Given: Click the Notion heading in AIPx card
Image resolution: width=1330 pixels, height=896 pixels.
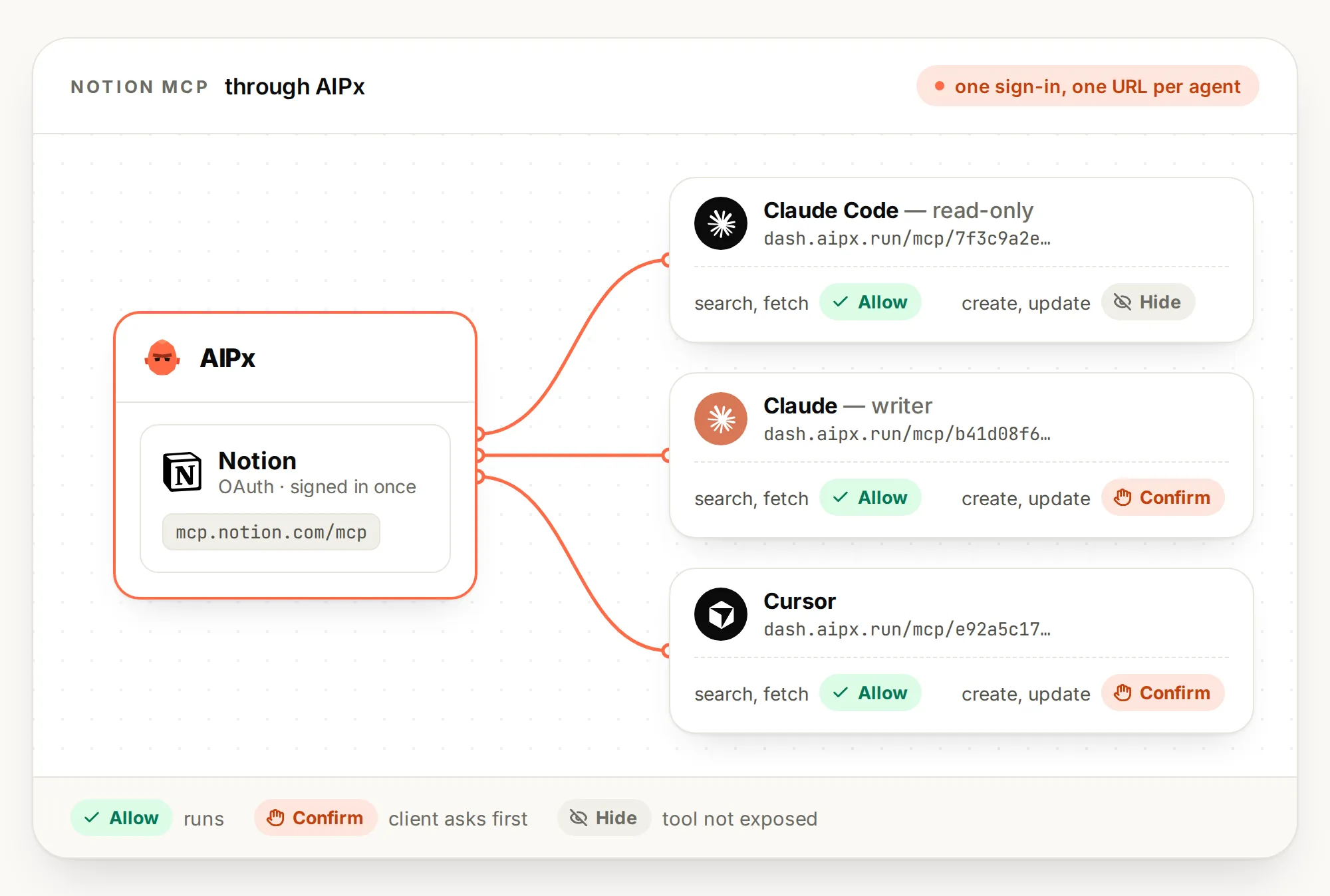Looking at the screenshot, I should (x=257, y=461).
